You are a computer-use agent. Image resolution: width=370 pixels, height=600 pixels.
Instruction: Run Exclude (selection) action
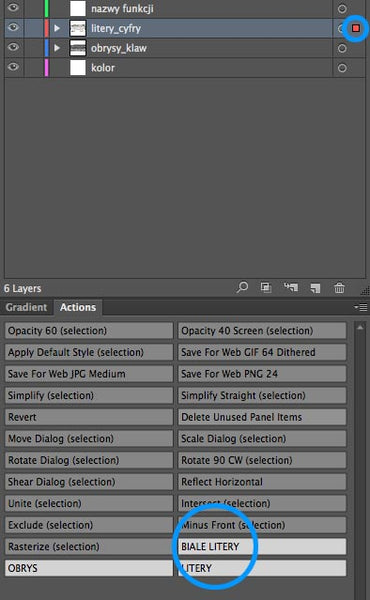click(x=89, y=525)
